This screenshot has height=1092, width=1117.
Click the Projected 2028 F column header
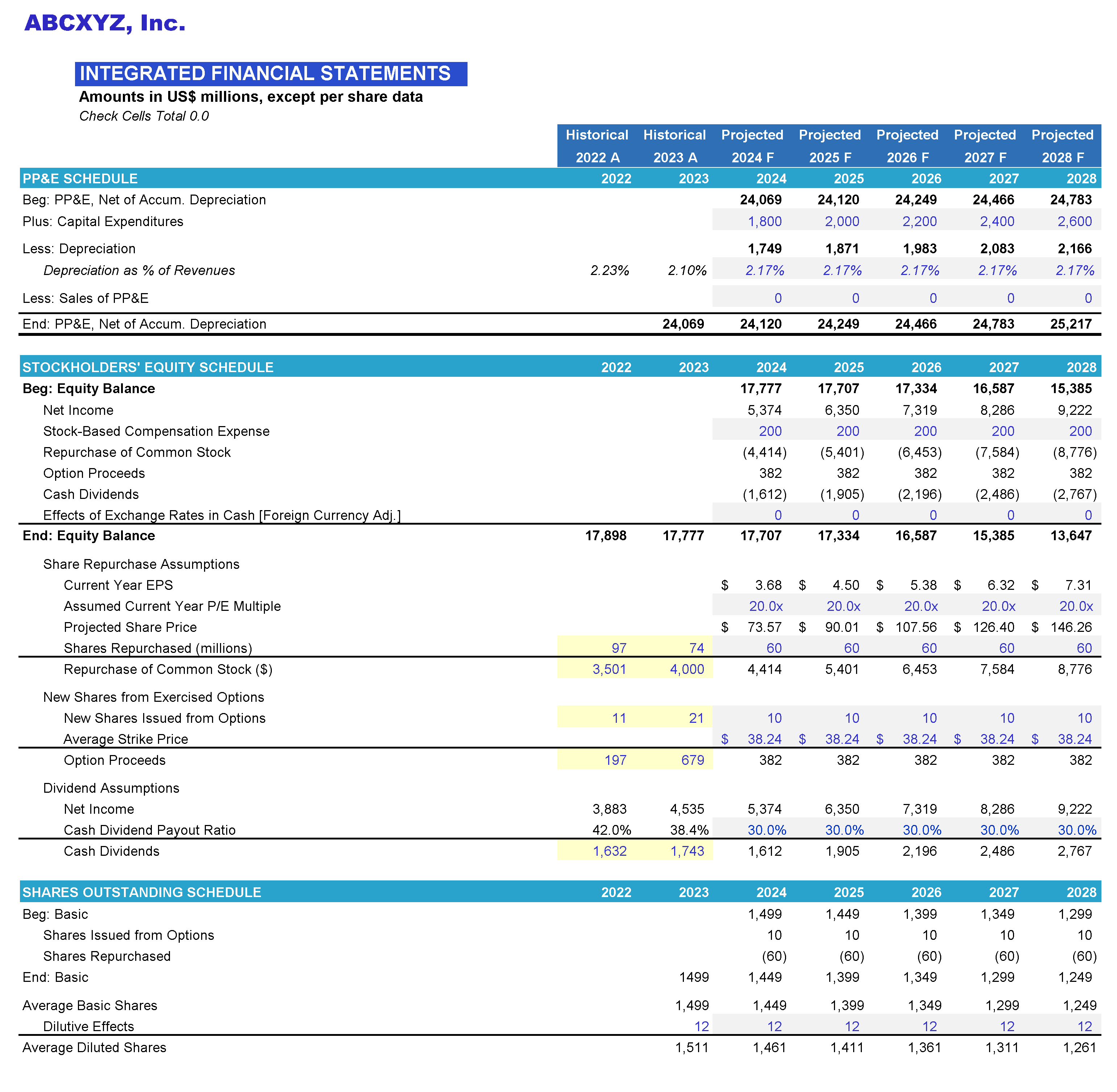1063,146
